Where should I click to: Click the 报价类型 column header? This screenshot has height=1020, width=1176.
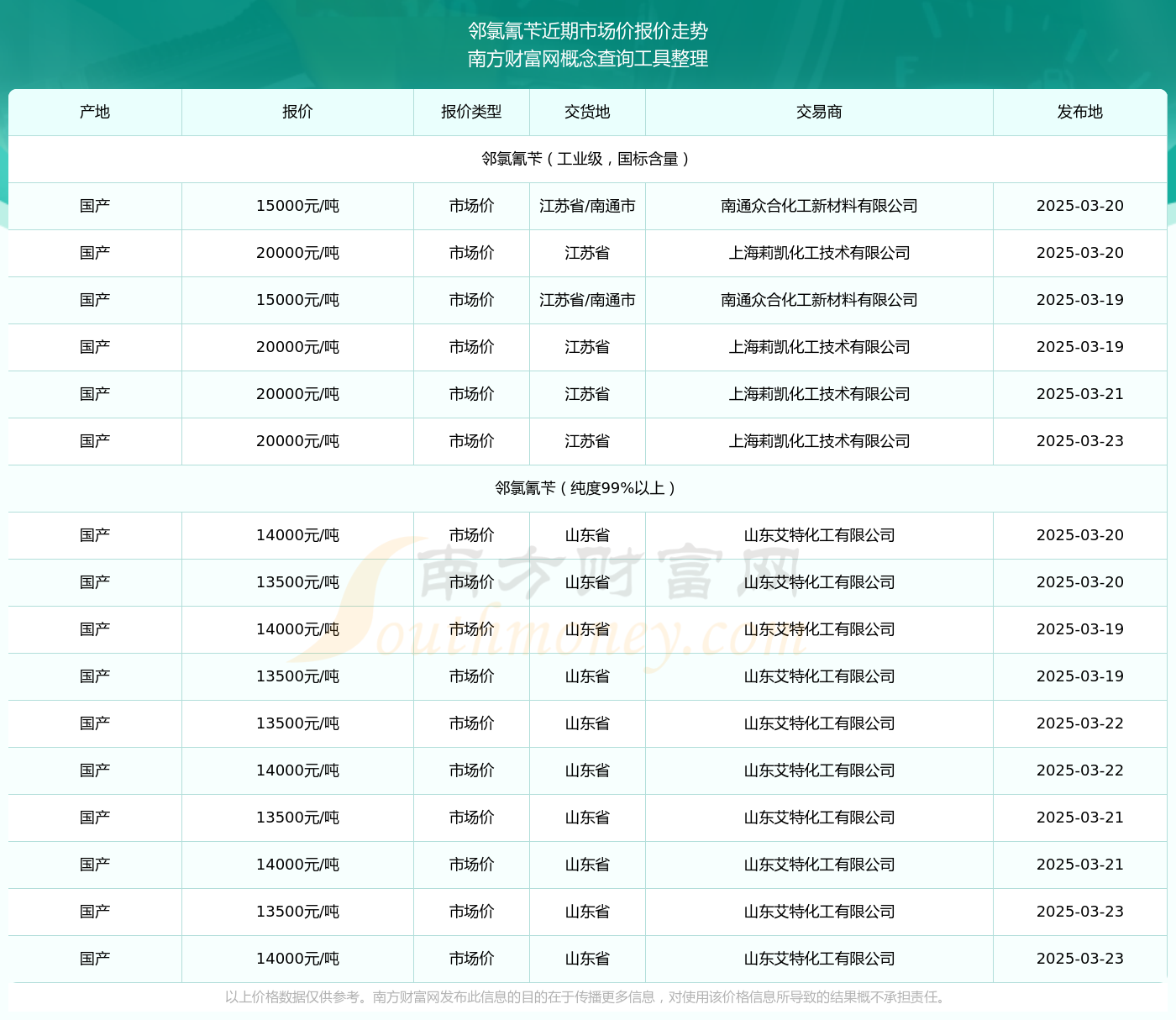(471, 112)
